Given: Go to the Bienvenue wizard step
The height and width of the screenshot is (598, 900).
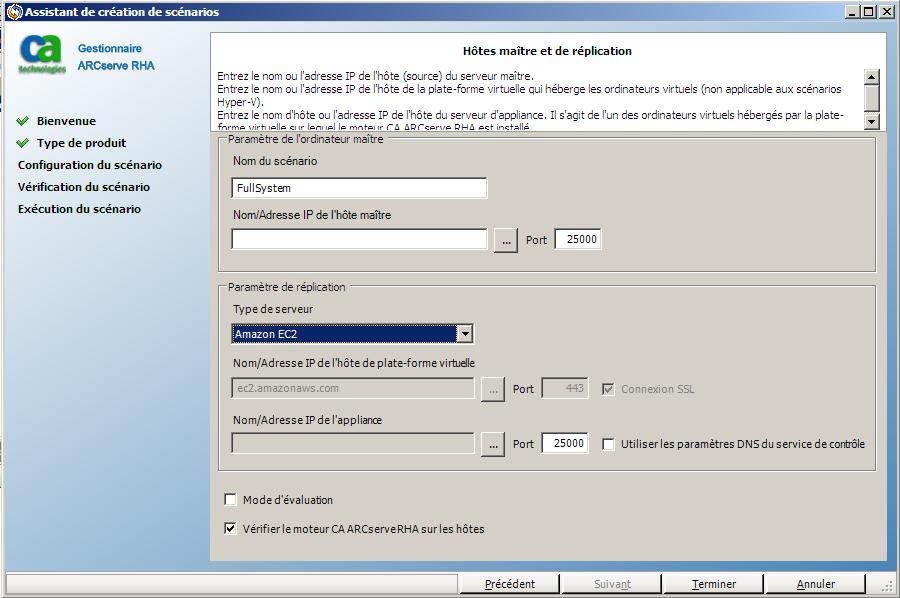Looking at the screenshot, I should coord(66,121).
